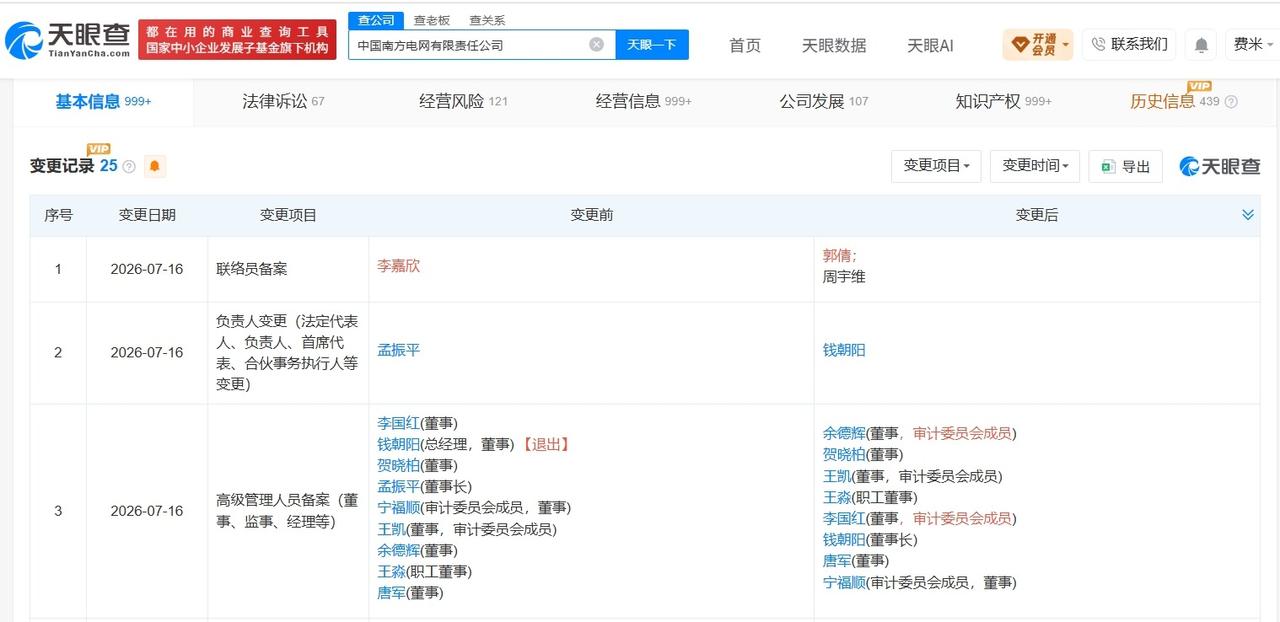
Task: Open 余德辉 in the 变更后 list
Action: click(x=844, y=433)
